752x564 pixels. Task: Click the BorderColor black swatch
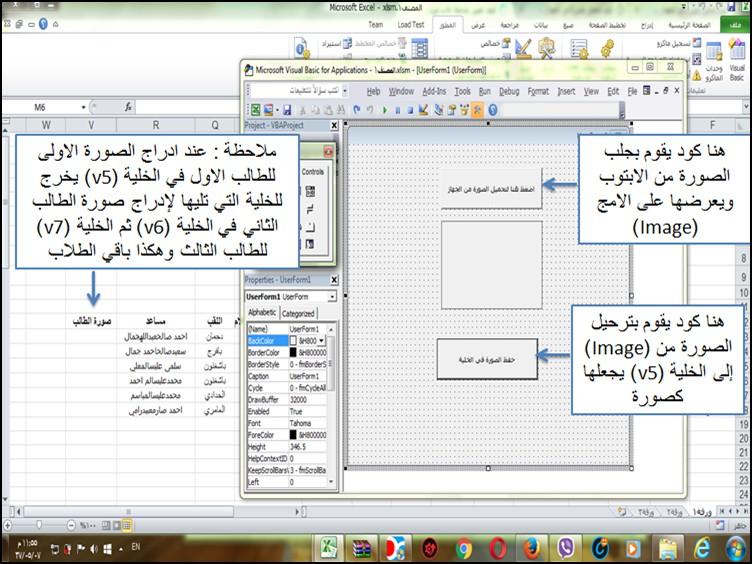tap(293, 352)
